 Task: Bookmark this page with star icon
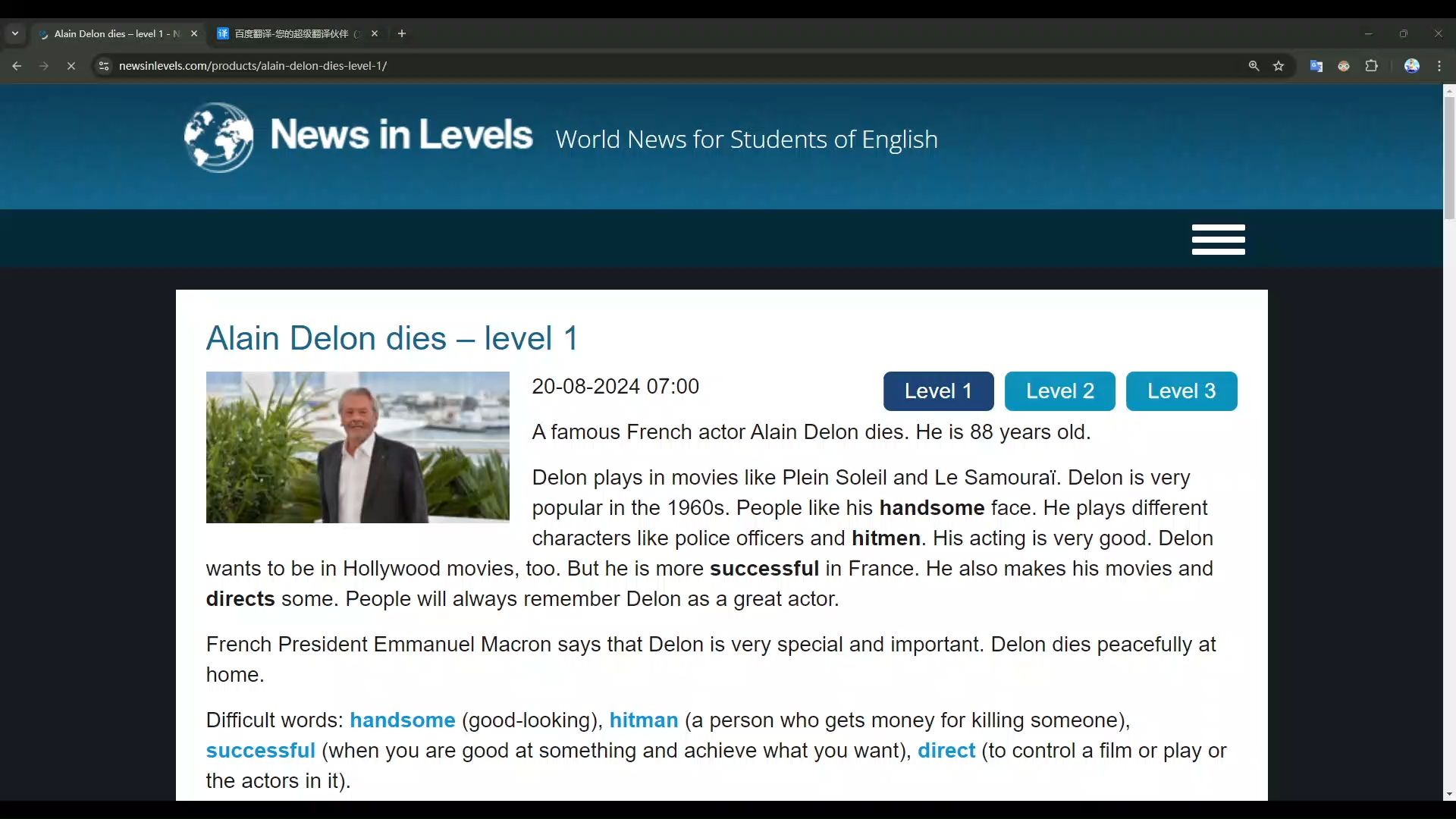tap(1279, 66)
